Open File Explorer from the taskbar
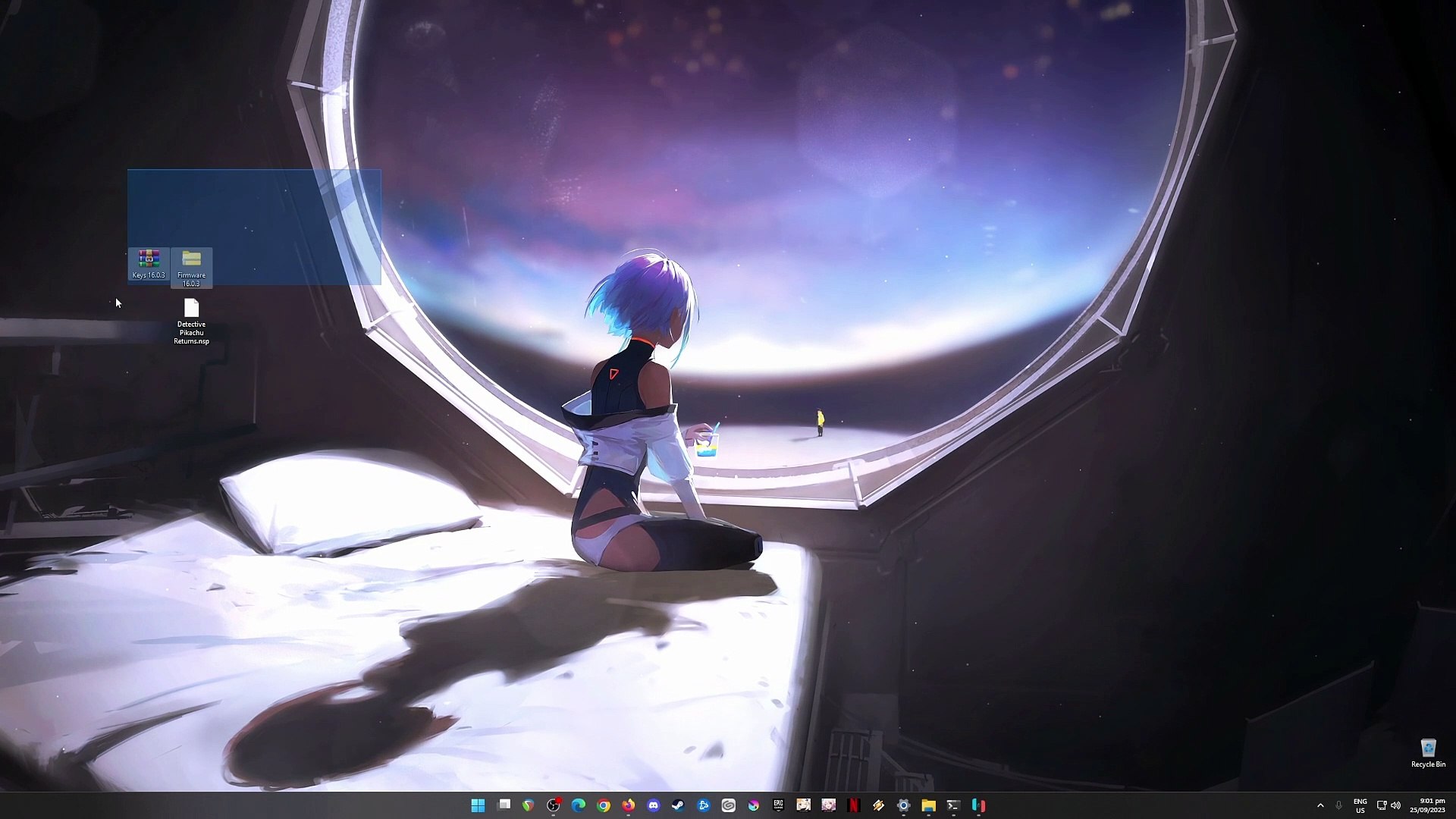The width and height of the screenshot is (1456, 819). pyautogui.click(x=929, y=805)
